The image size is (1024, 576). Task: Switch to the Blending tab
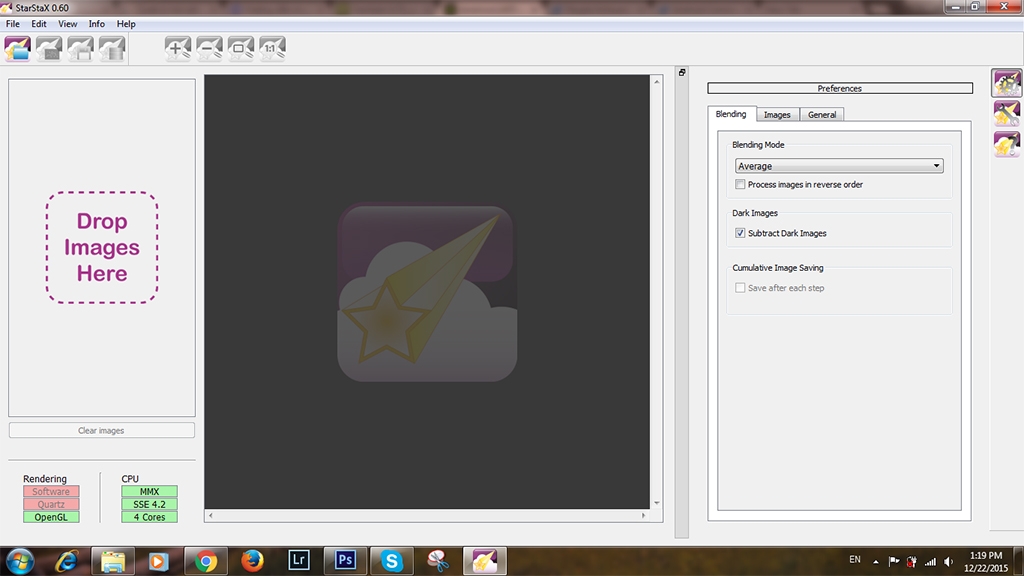tap(731, 114)
